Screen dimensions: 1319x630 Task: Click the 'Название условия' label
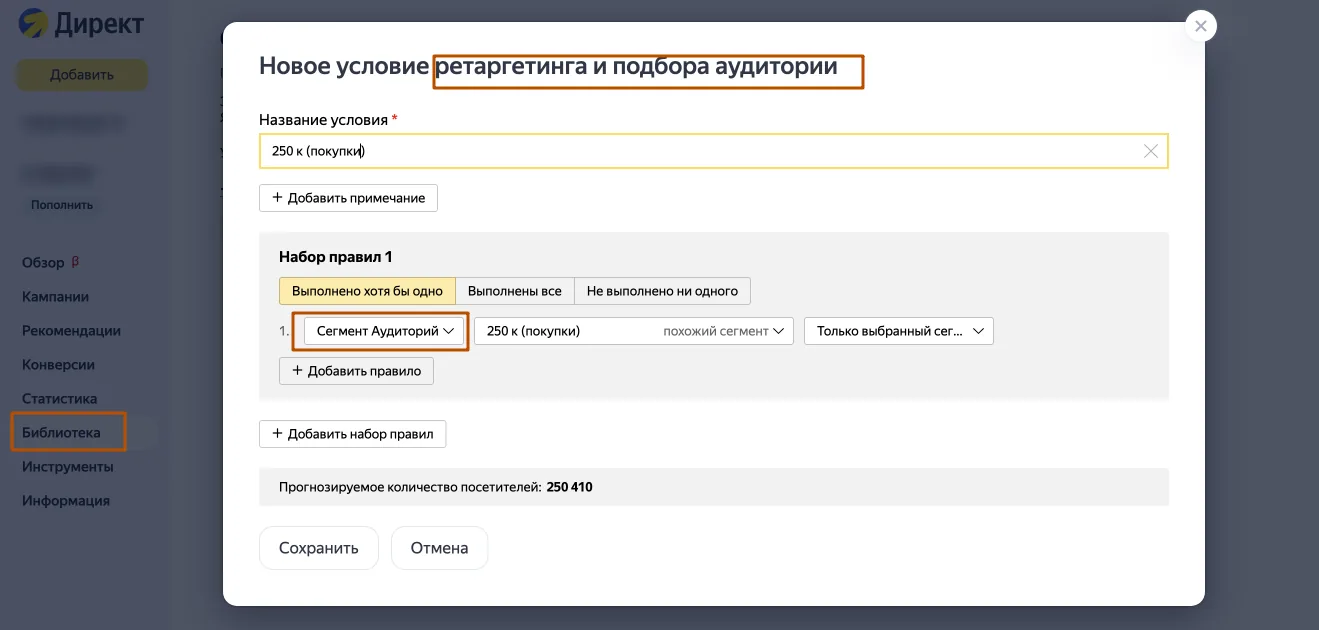[x=323, y=120]
